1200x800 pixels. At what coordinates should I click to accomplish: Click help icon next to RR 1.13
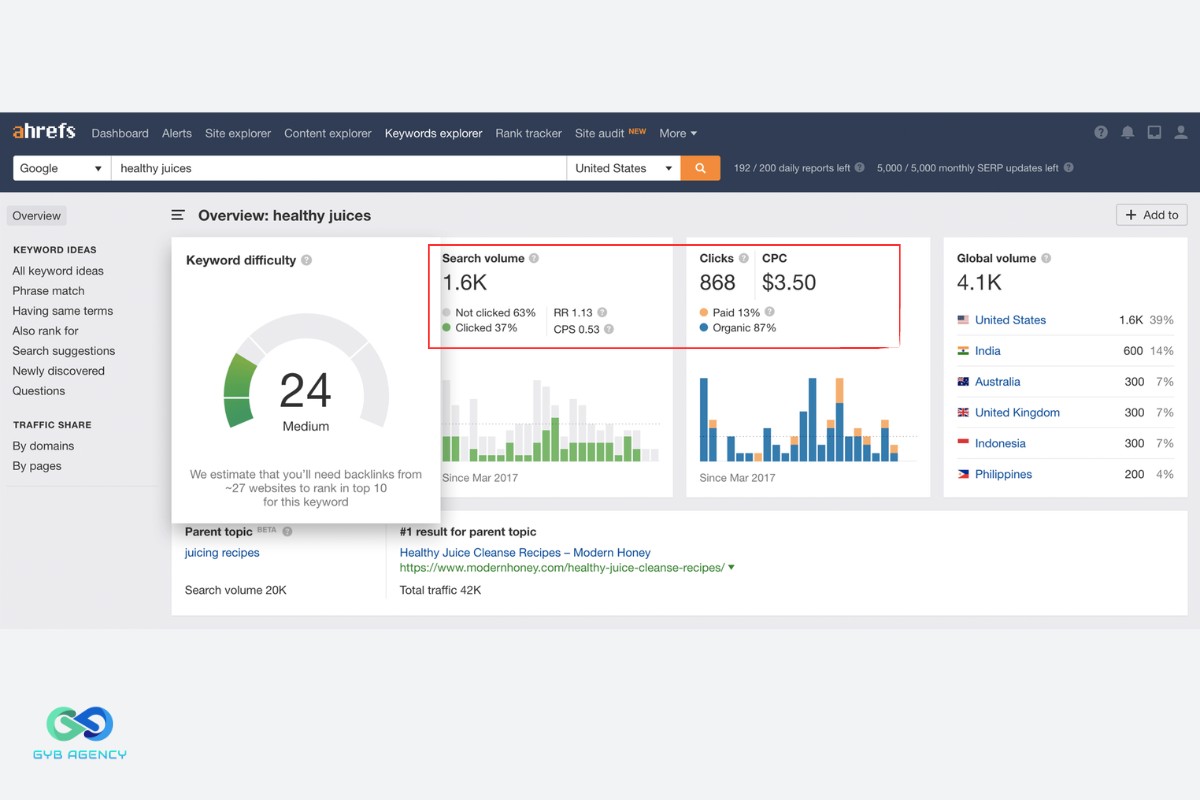[x=602, y=313]
